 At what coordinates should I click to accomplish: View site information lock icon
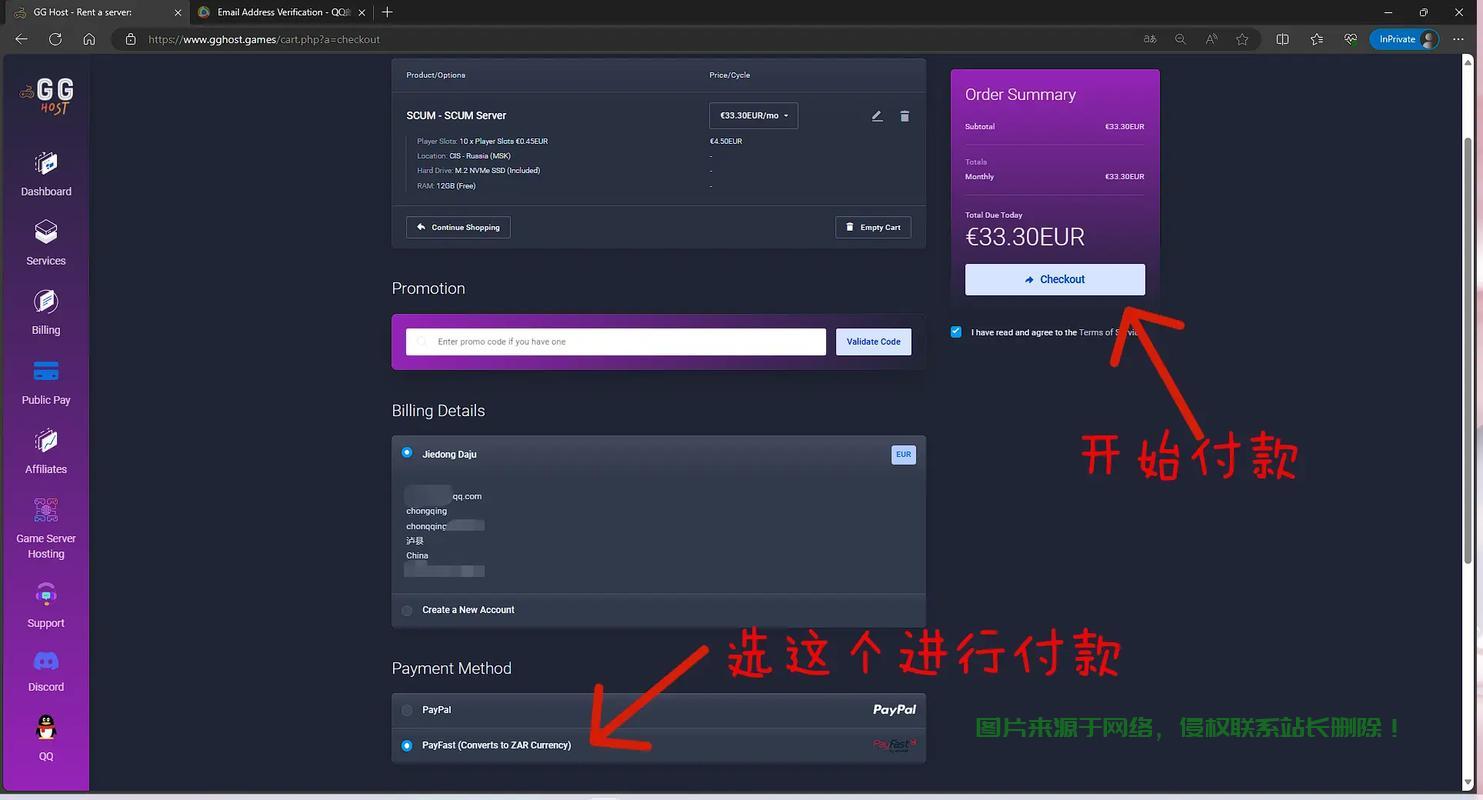[130, 39]
